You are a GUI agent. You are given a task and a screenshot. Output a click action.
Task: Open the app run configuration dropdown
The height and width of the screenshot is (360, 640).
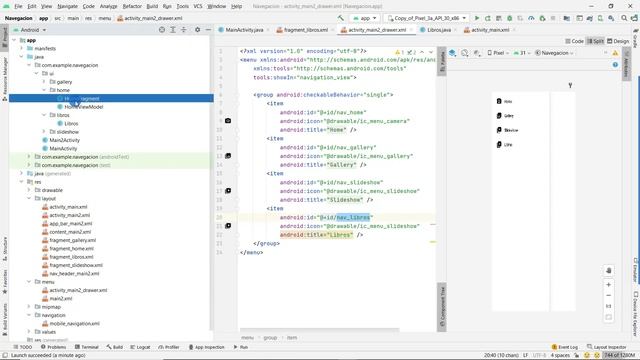(364, 18)
